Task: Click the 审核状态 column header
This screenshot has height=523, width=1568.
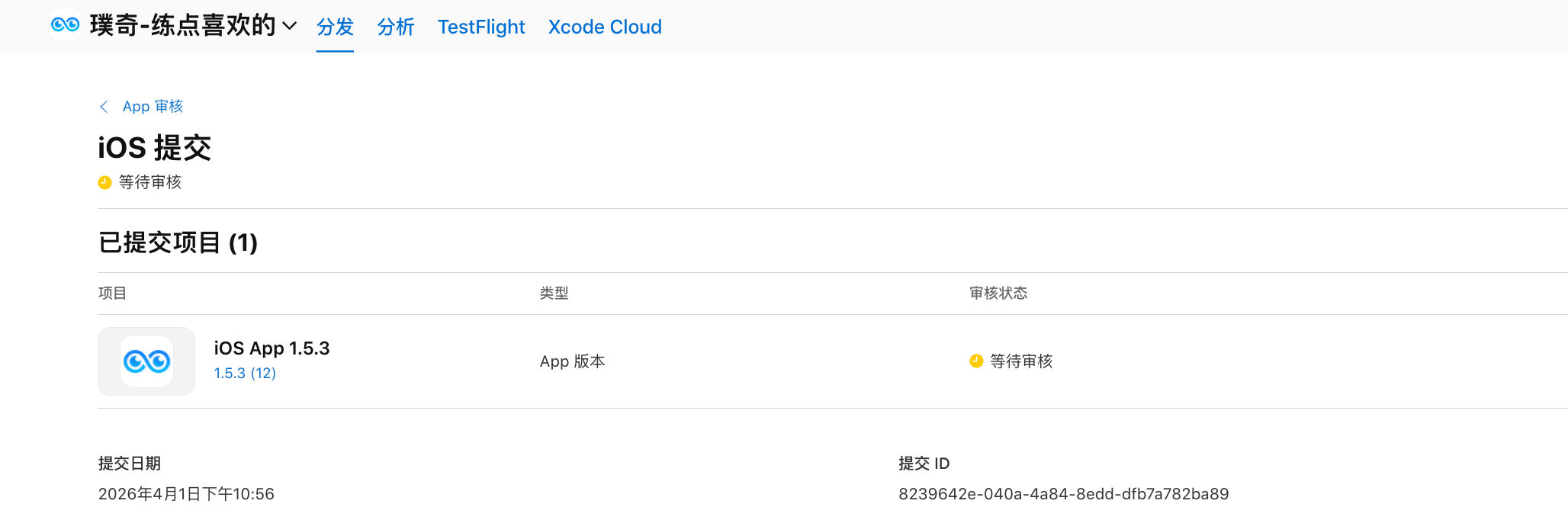Action: [x=998, y=293]
